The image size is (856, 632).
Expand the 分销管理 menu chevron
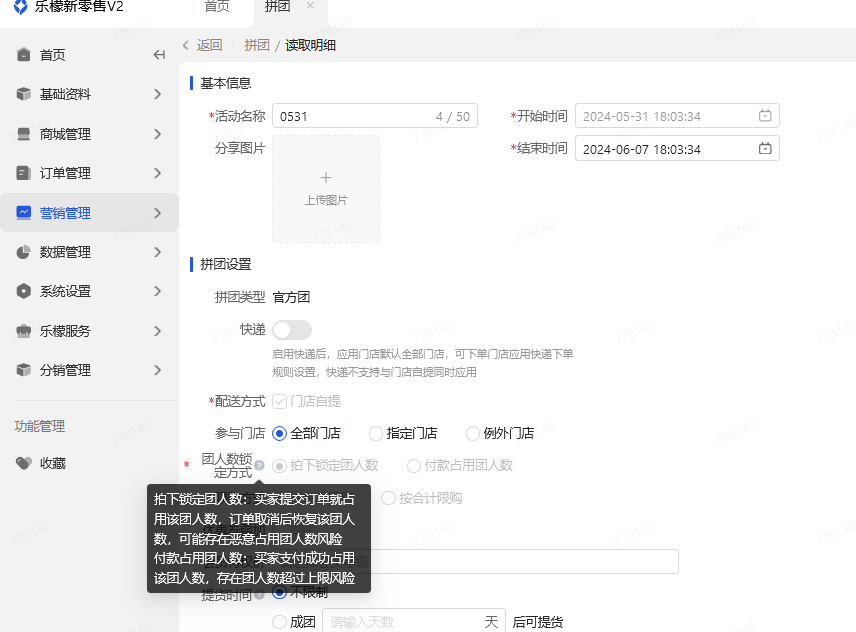[x=157, y=370]
